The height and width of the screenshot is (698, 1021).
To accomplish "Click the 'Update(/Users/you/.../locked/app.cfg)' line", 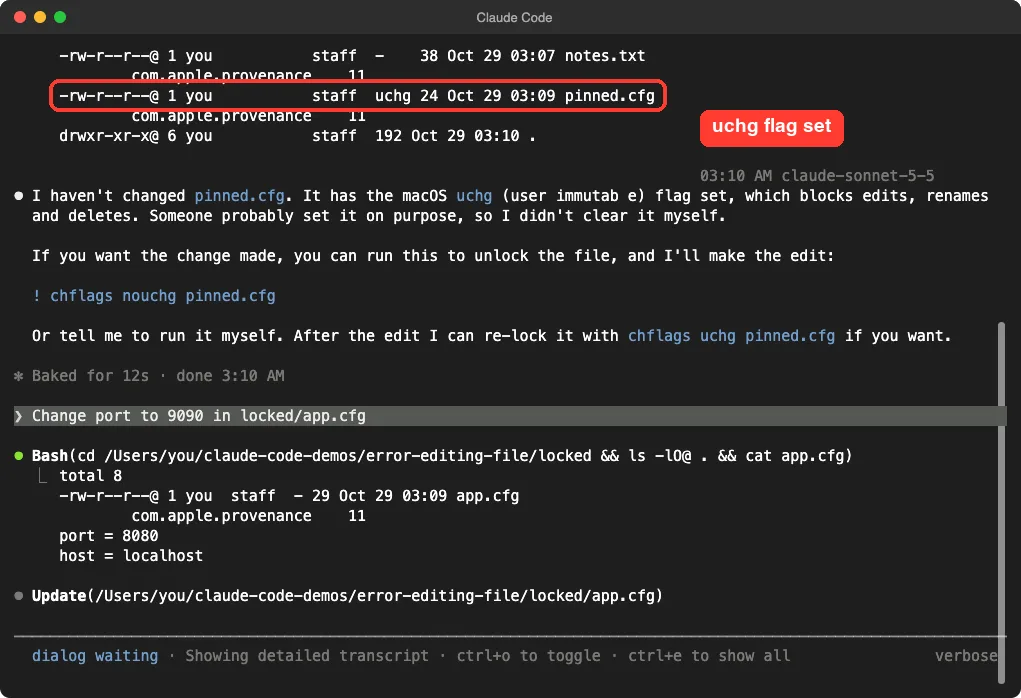I will coord(347,596).
